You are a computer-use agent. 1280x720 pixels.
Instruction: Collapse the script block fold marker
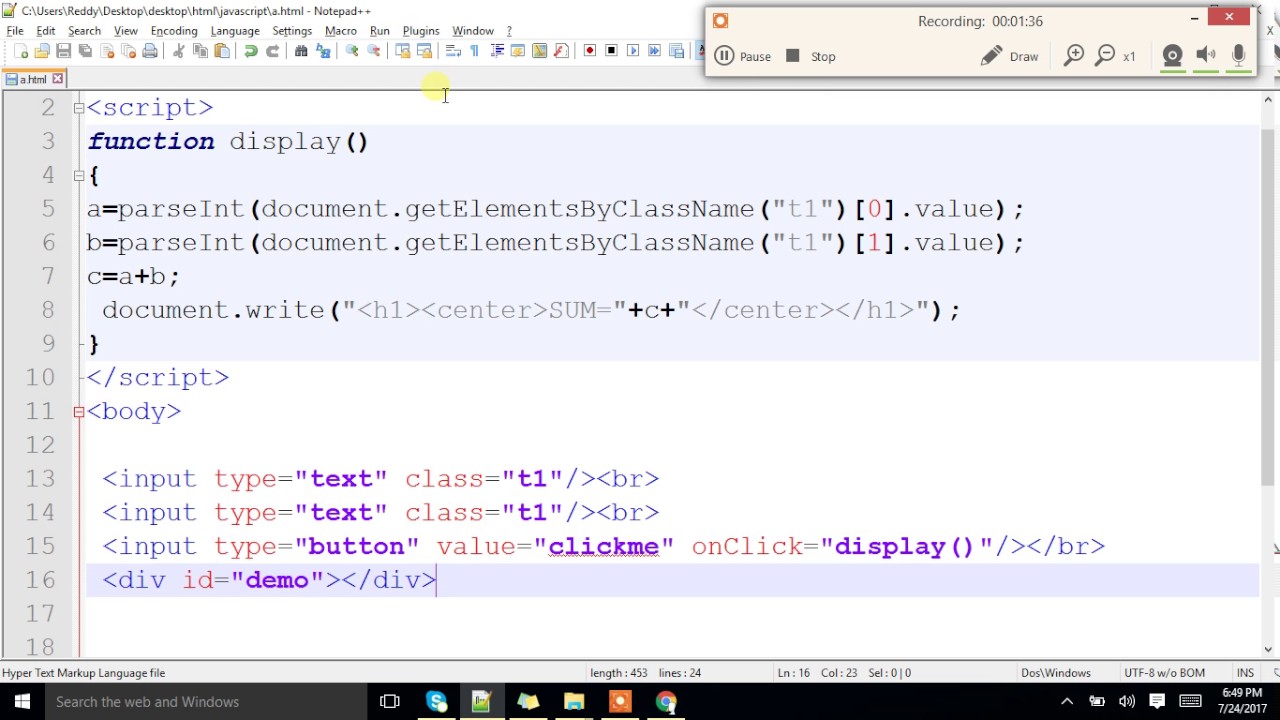[x=79, y=107]
